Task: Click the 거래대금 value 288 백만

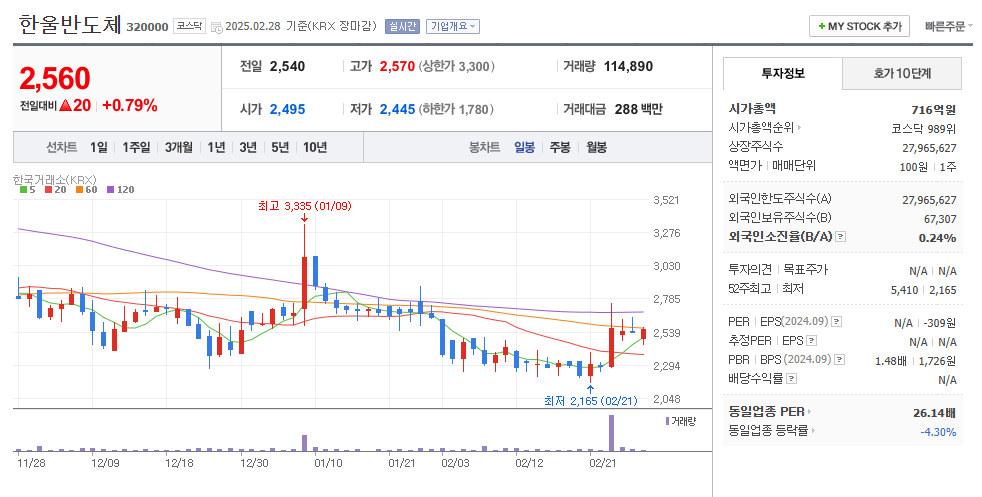Action: click(638, 110)
